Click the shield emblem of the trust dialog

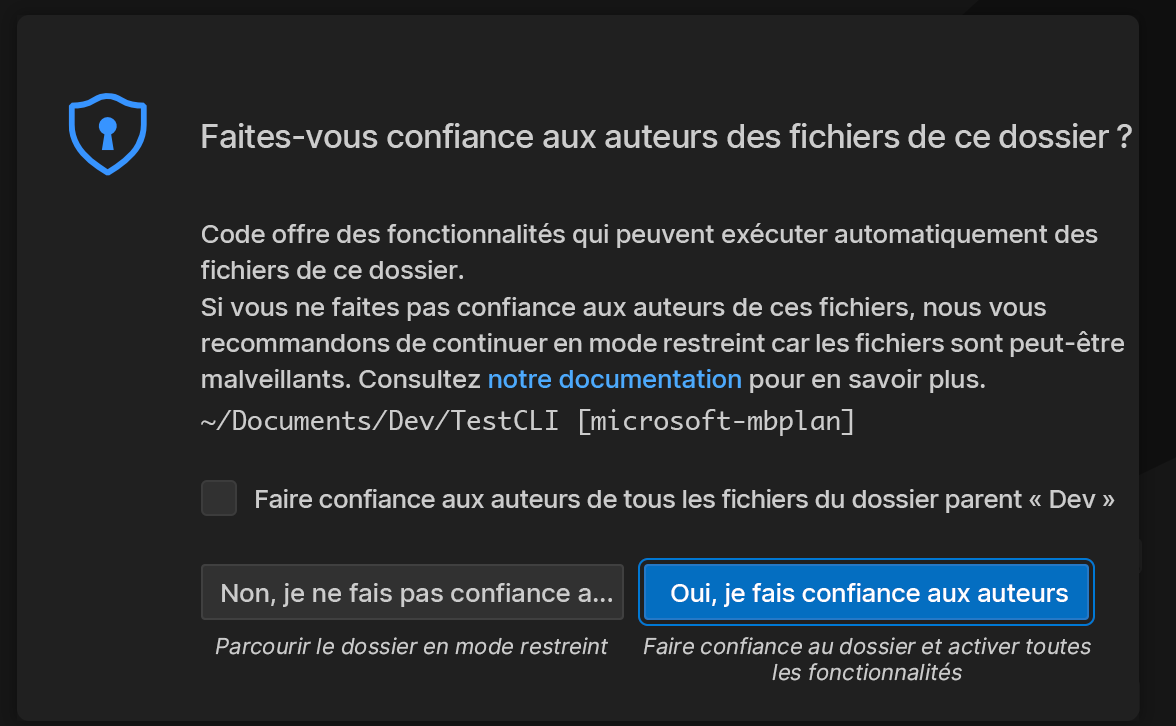[x=106, y=134]
